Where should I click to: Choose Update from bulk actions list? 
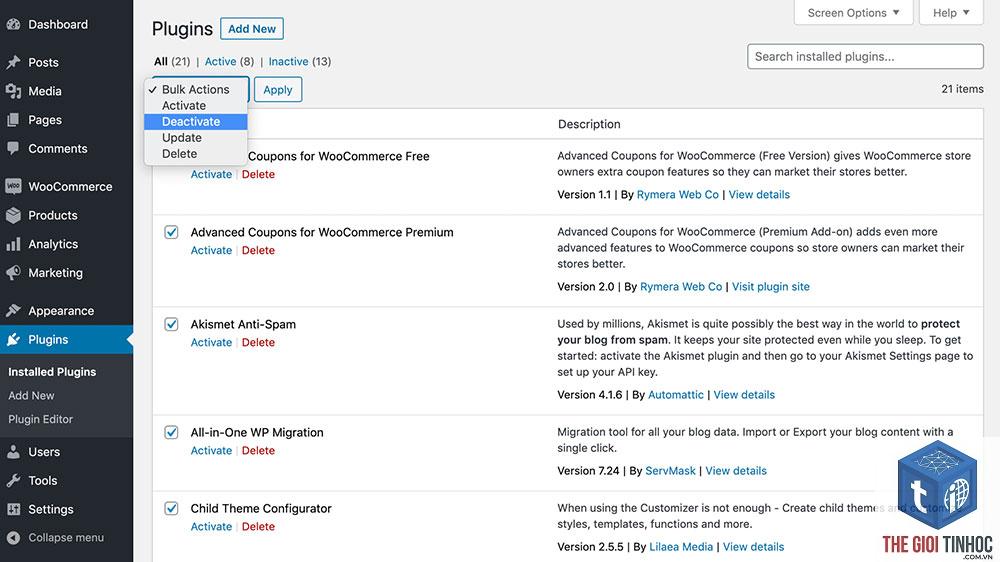196,138
